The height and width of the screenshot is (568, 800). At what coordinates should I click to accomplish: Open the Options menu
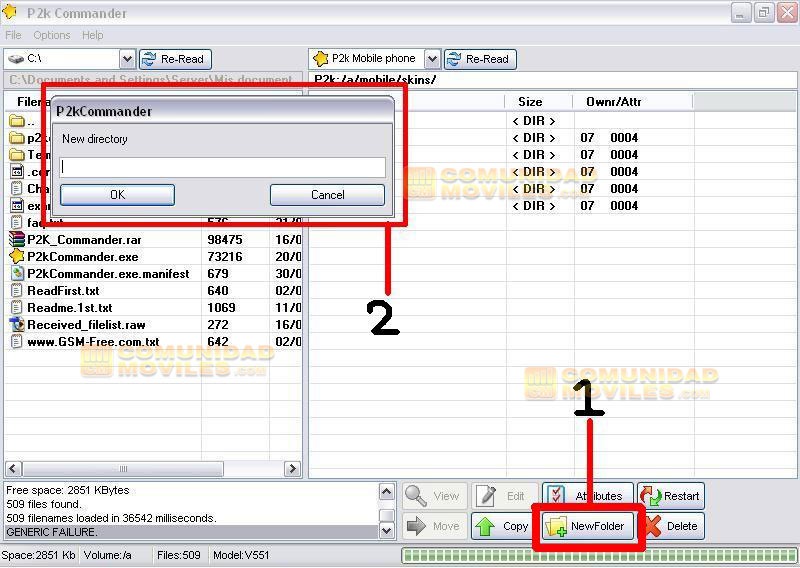(x=52, y=35)
